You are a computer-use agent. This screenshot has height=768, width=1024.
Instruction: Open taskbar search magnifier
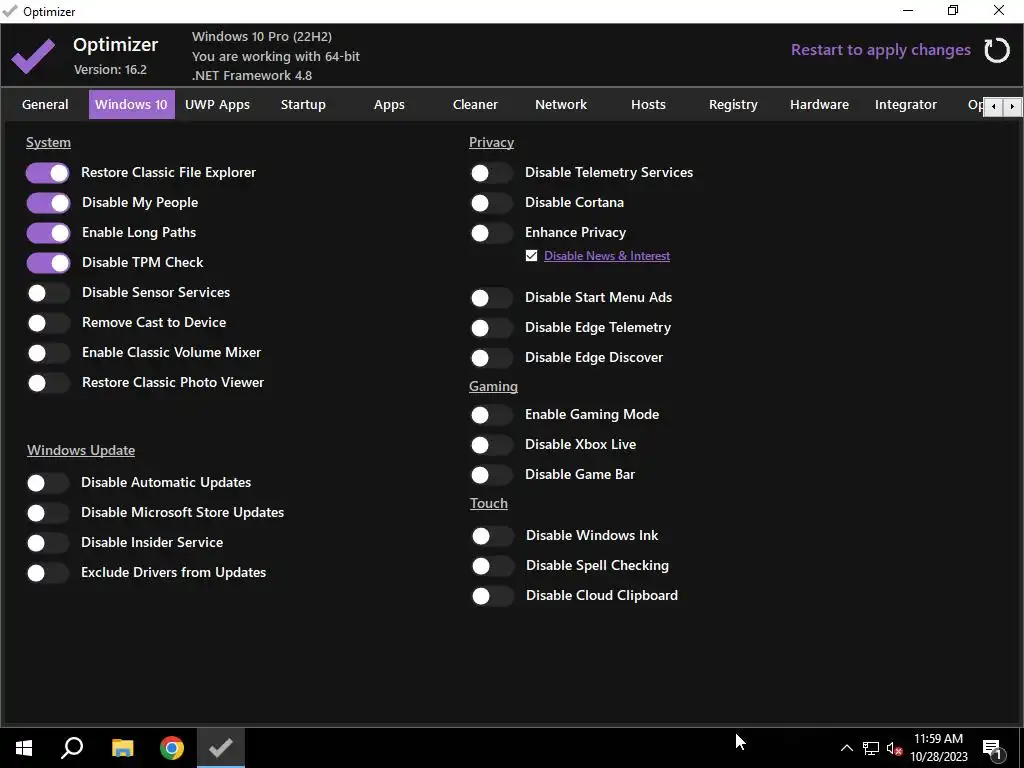[x=72, y=748]
